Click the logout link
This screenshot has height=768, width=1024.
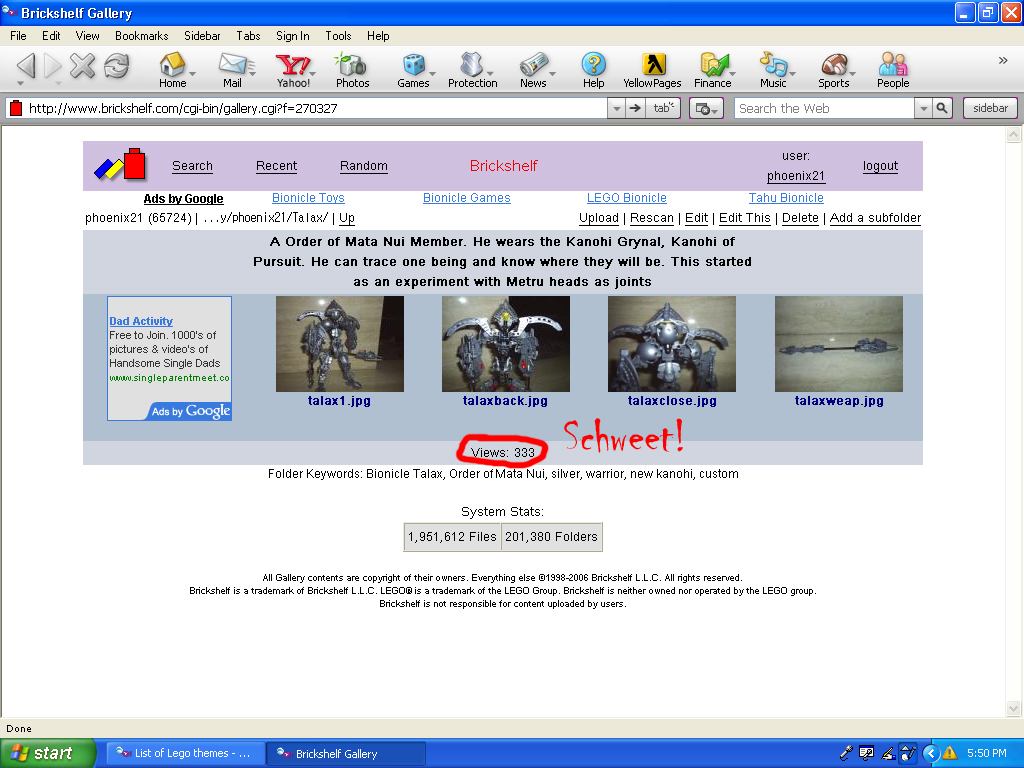(x=880, y=166)
